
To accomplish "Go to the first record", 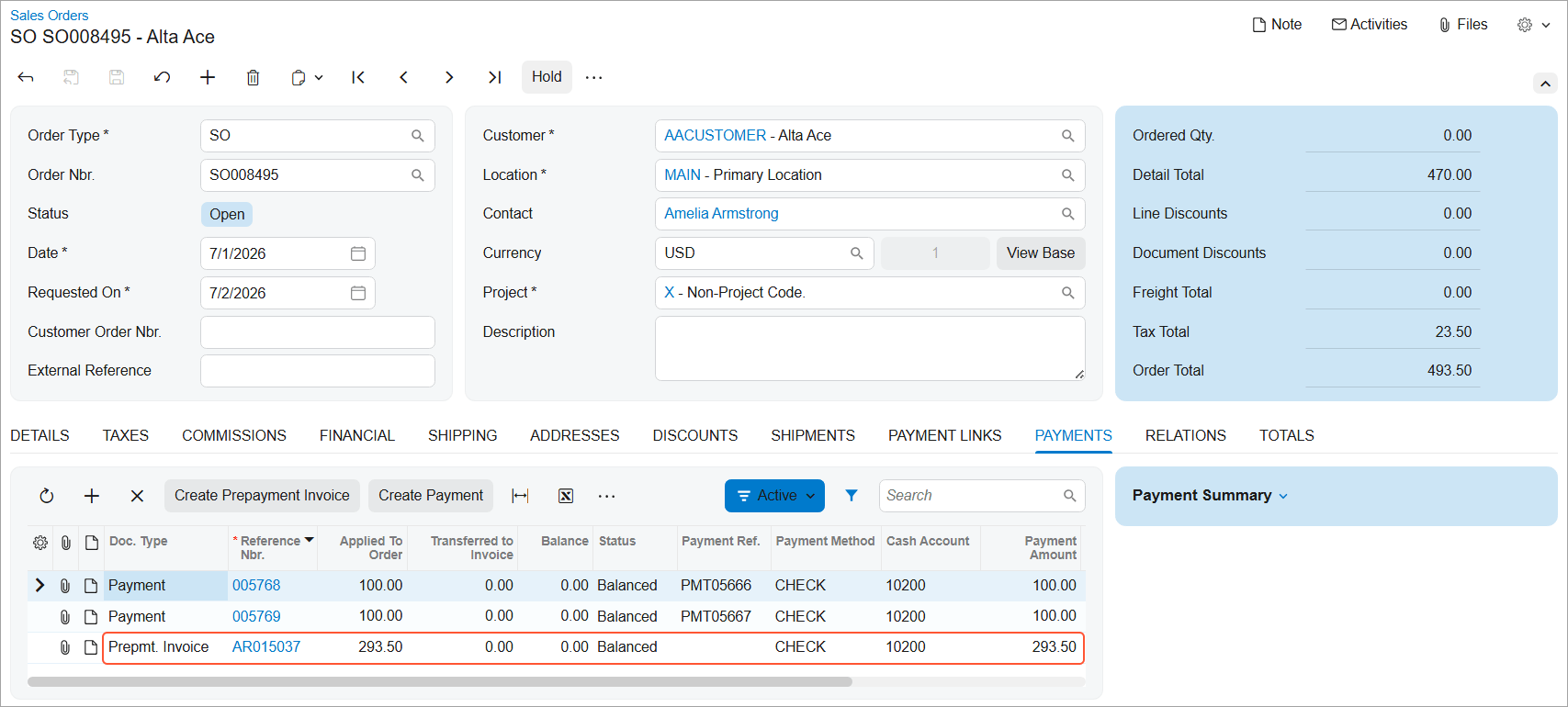I will 358,77.
